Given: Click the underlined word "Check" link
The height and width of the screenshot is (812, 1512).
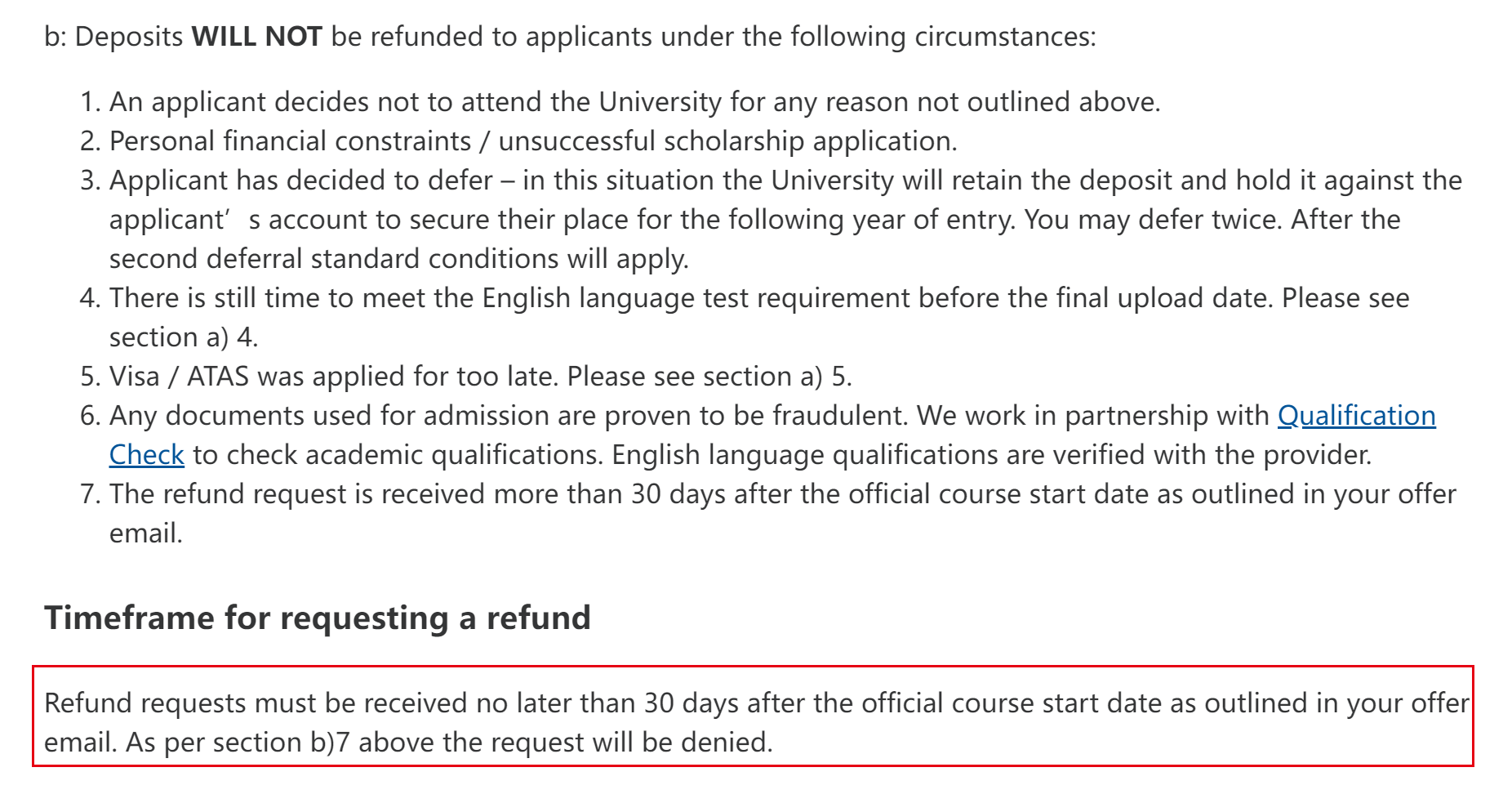Looking at the screenshot, I should coord(147,455).
